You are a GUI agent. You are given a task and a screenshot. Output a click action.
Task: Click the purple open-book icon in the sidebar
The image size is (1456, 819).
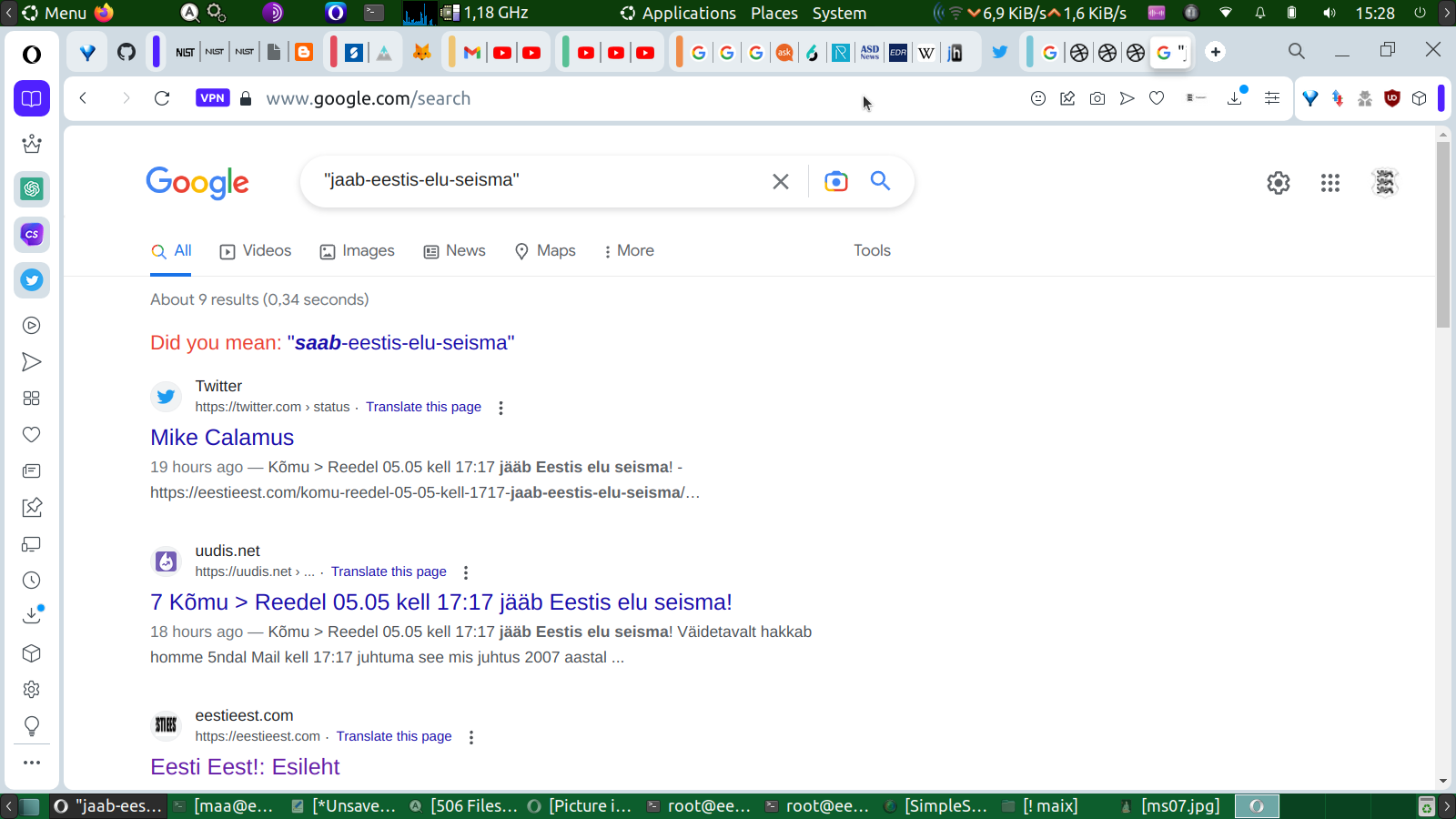tap(32, 98)
